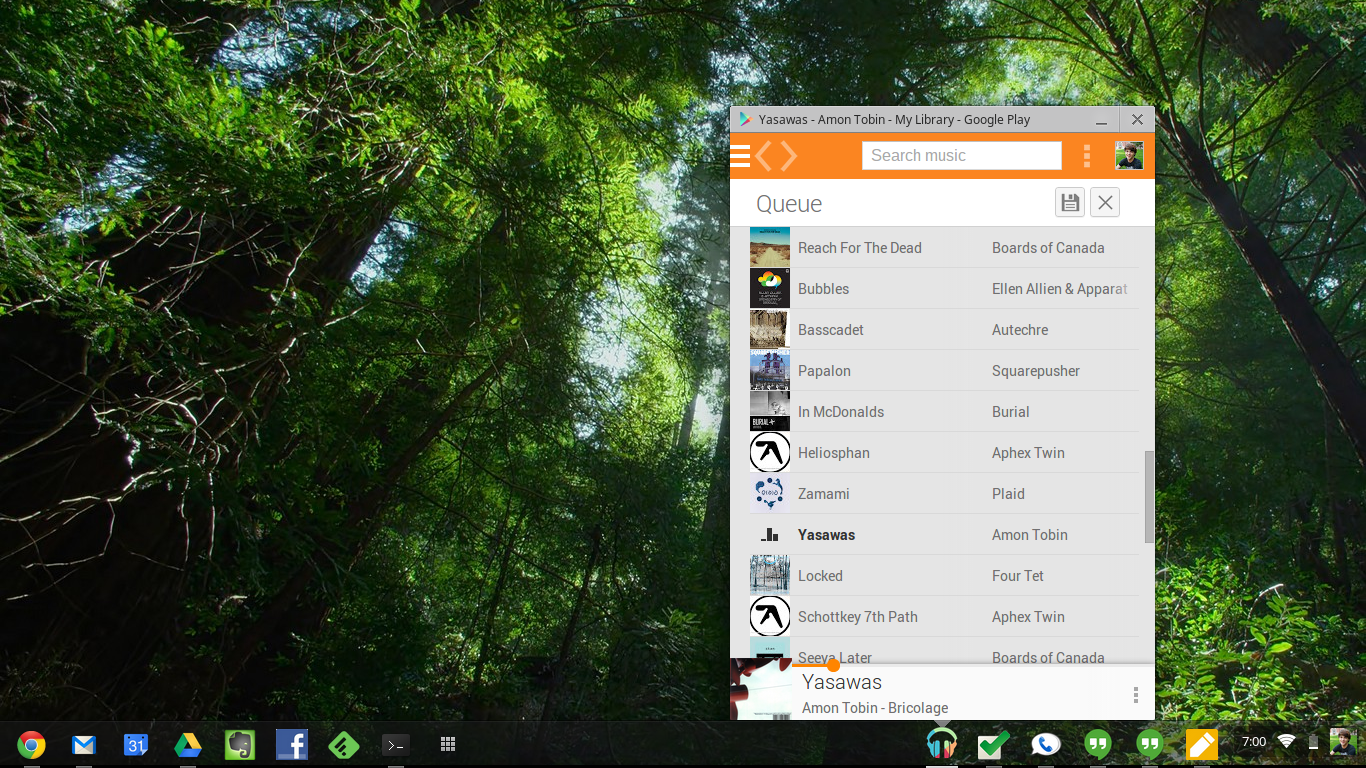
Task: Click the queue list scrollbar thumb
Action: [1149, 496]
